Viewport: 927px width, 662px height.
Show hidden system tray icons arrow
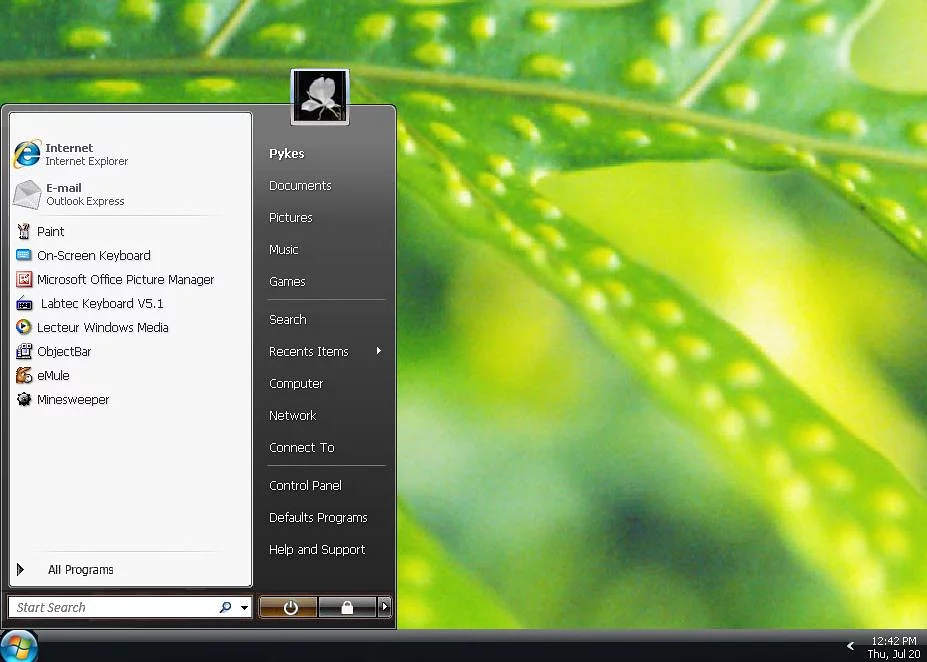click(850, 646)
